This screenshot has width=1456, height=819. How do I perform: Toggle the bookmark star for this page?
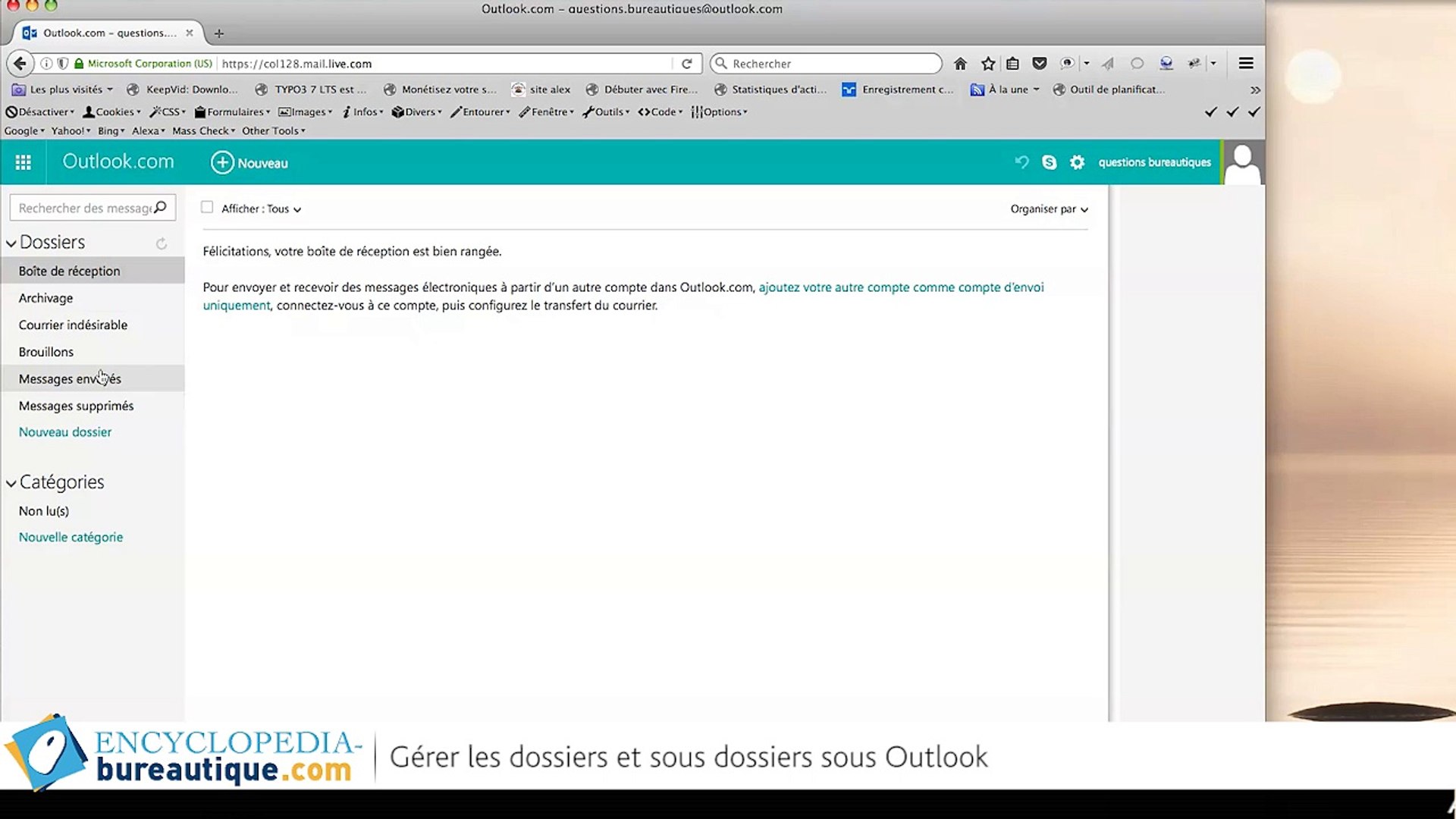(x=987, y=64)
